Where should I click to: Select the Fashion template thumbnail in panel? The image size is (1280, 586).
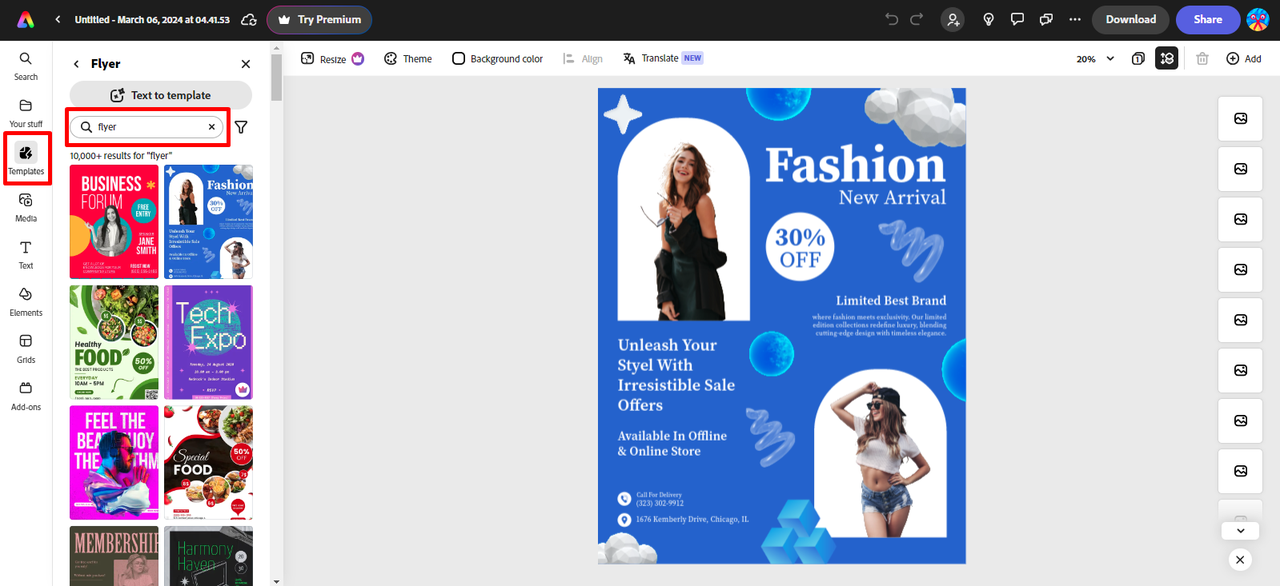(208, 222)
